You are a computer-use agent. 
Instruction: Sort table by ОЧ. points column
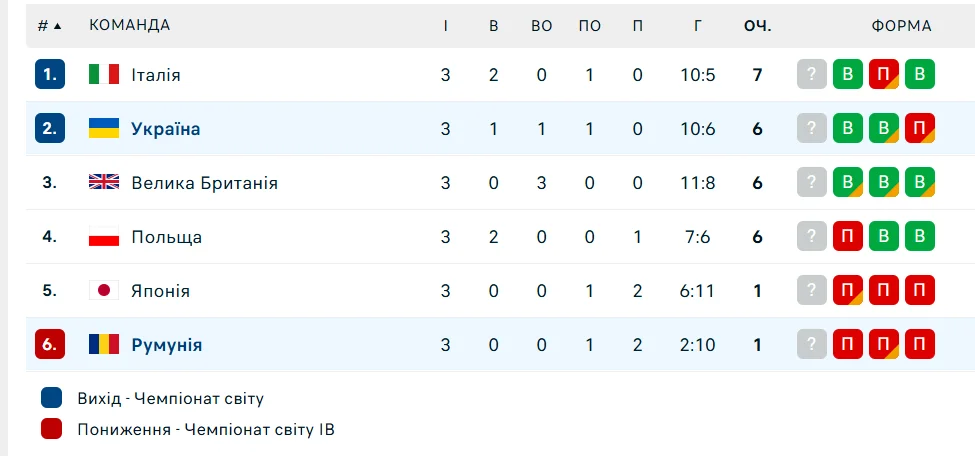tap(757, 26)
